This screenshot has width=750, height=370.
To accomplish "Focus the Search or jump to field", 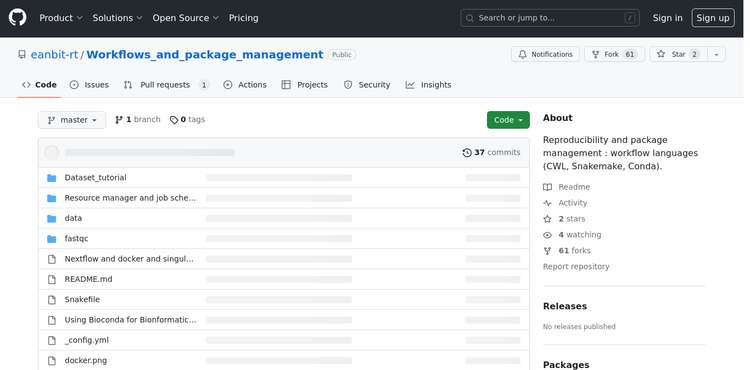I will [550, 18].
